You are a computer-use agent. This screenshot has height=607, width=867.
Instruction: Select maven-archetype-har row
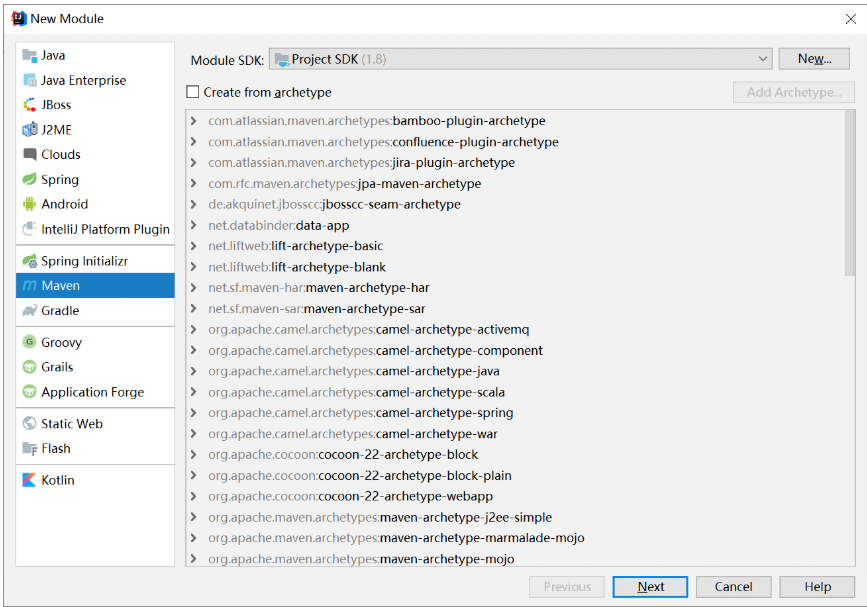pos(515,287)
